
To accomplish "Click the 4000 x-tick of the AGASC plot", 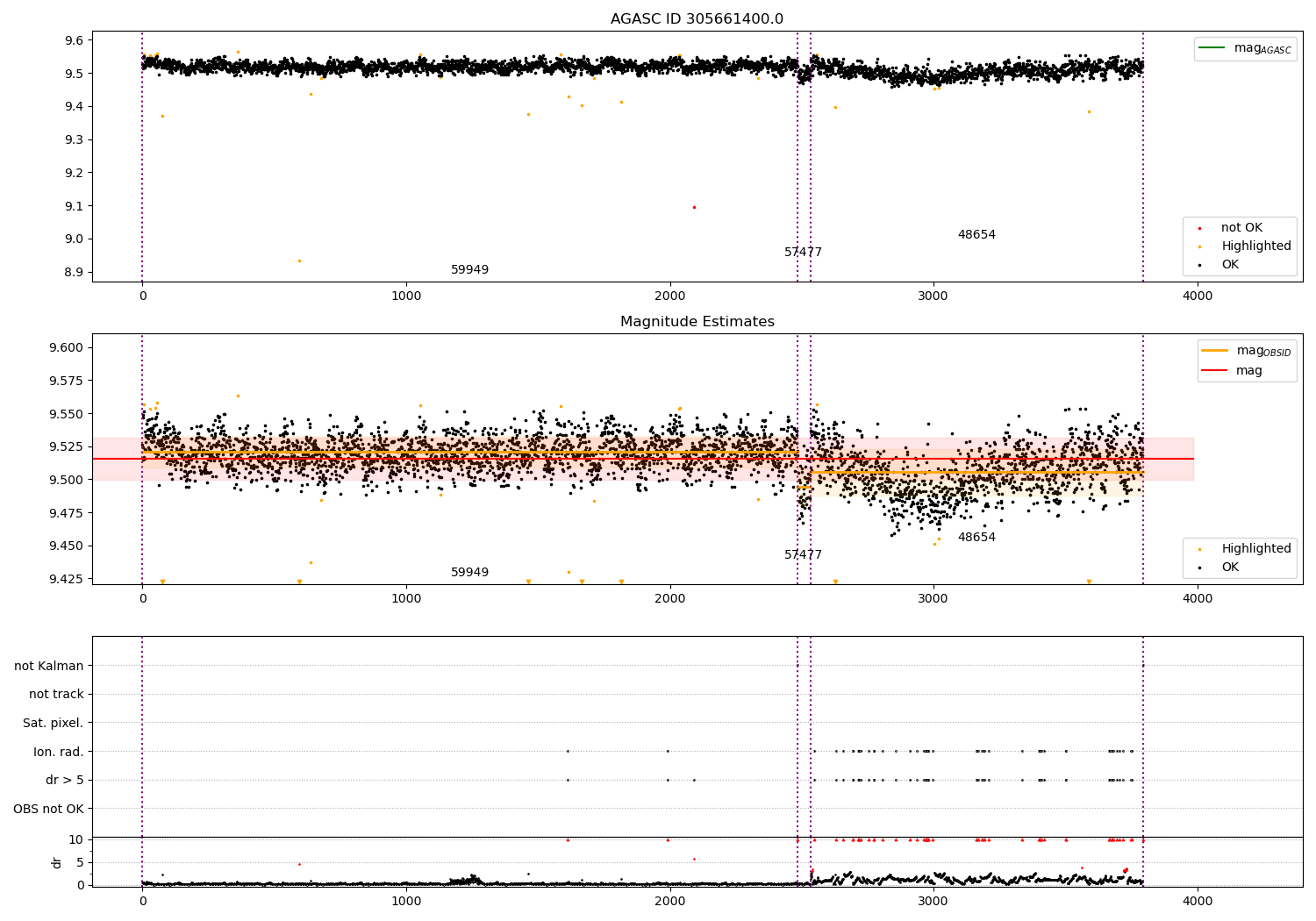I will point(1198,296).
